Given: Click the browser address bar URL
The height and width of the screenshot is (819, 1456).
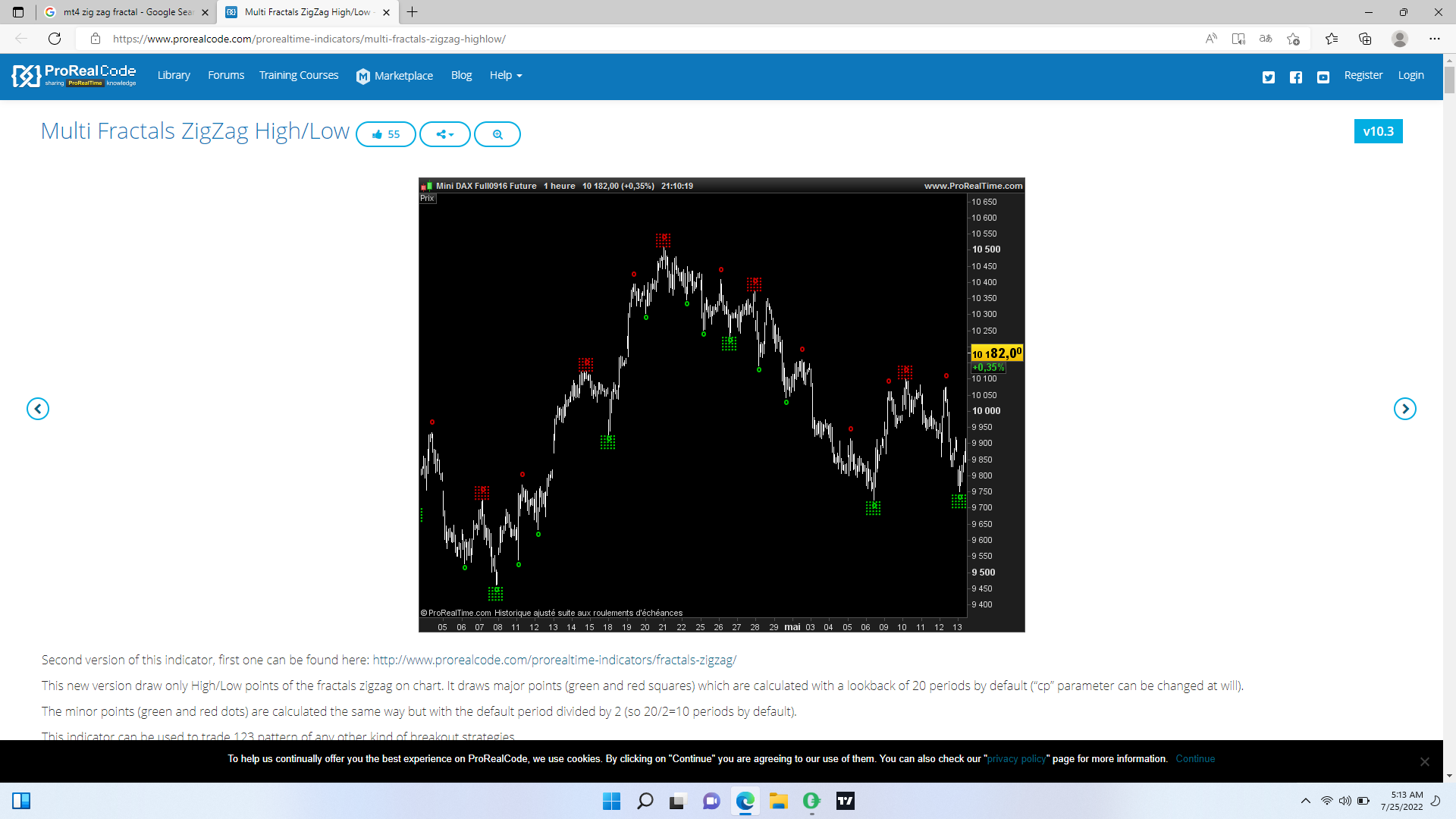Looking at the screenshot, I should tap(309, 39).
